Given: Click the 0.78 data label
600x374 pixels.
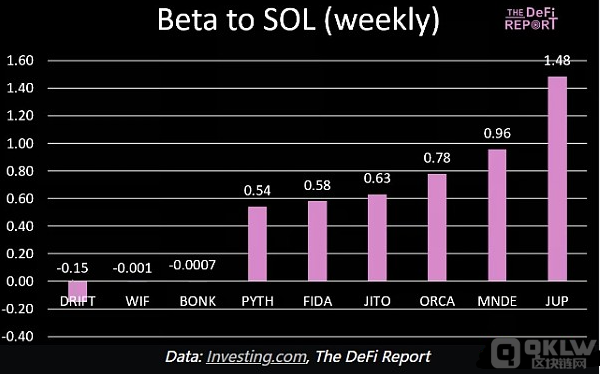Looking at the screenshot, I should pos(437,158).
